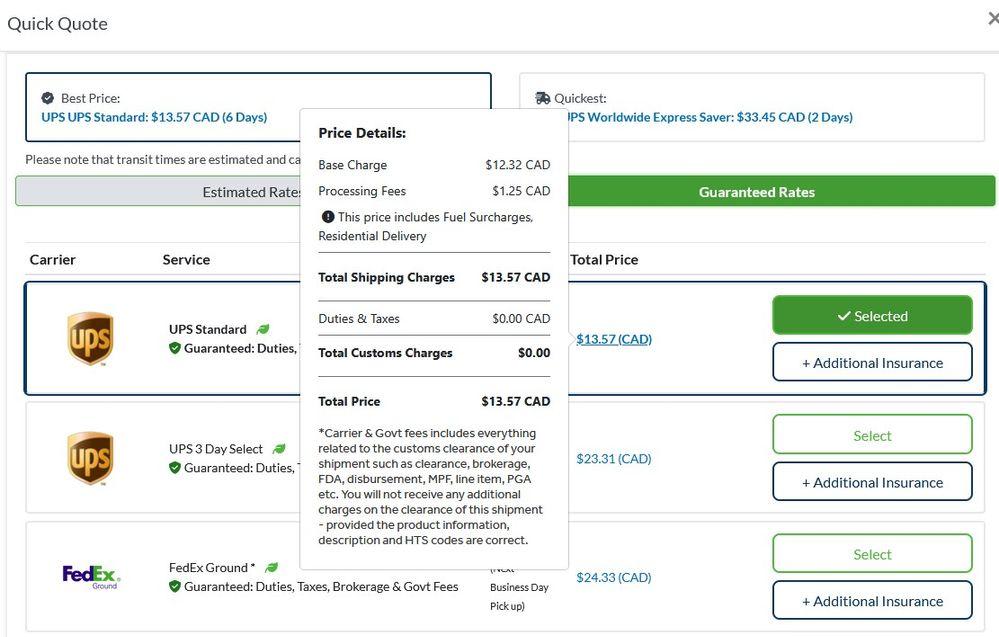This screenshot has height=637, width=999.
Task: Click the guaranteed shield icon under UPS Standard
Action: coord(175,348)
